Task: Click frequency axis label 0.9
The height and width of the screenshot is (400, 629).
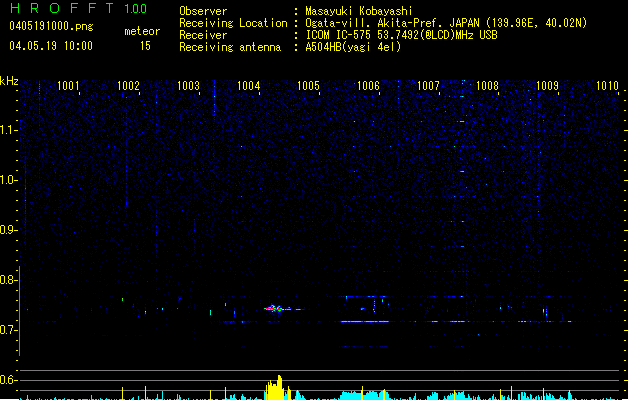Action: [8, 230]
